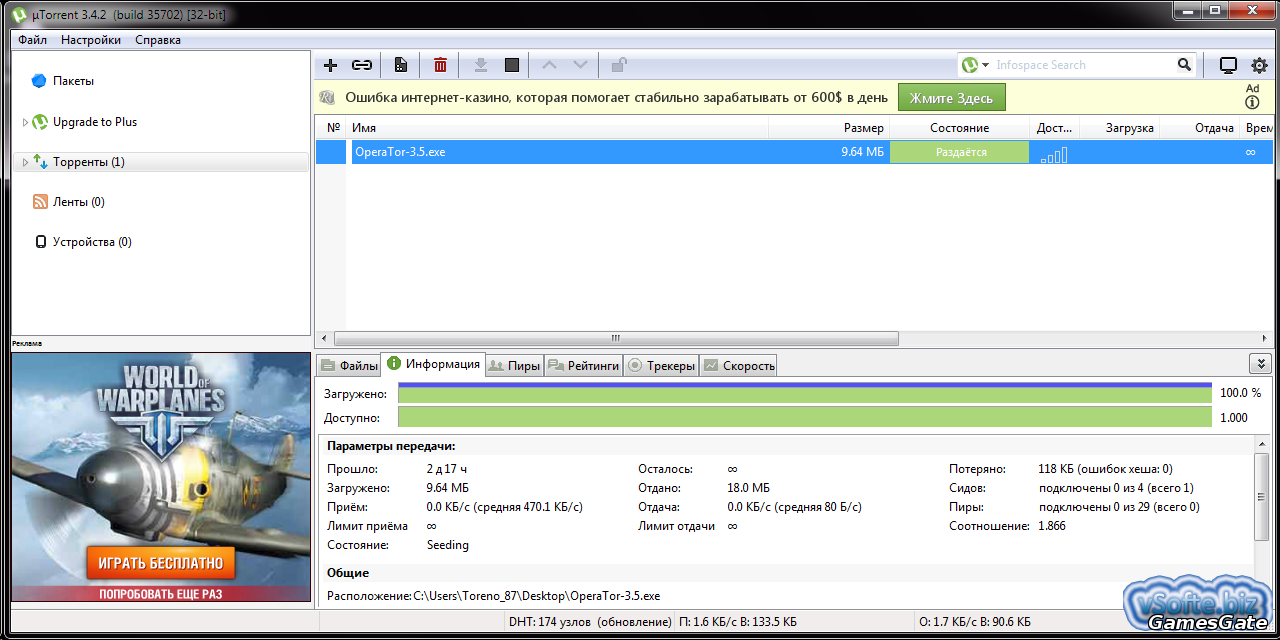Click the Start Torrent download icon

tap(480, 65)
